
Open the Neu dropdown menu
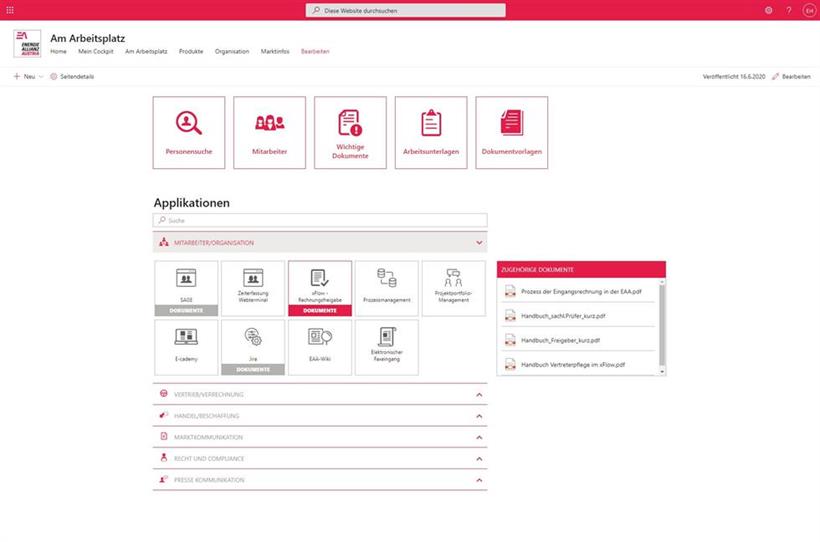tap(28, 76)
